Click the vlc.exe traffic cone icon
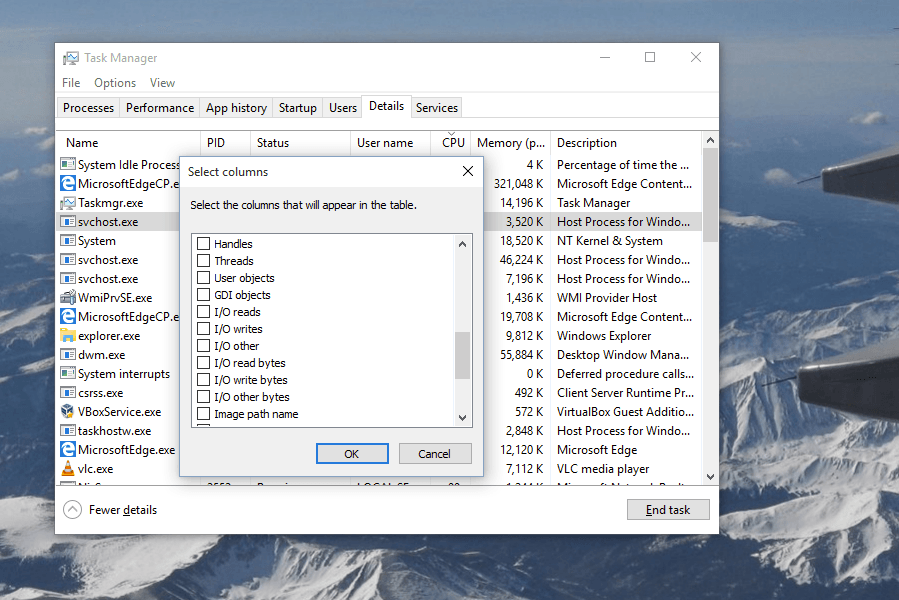899x600 pixels. (68, 469)
